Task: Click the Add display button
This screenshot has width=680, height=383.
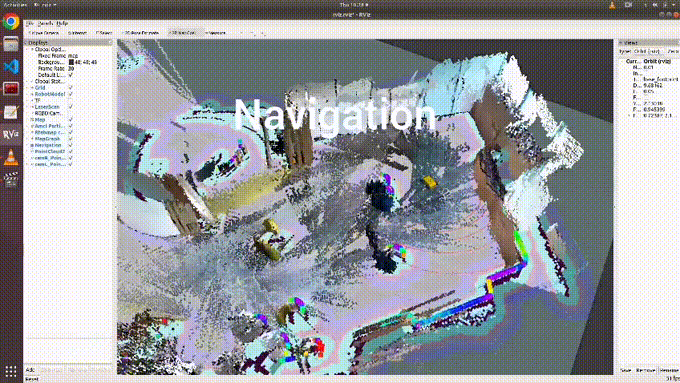Action: click(x=30, y=370)
